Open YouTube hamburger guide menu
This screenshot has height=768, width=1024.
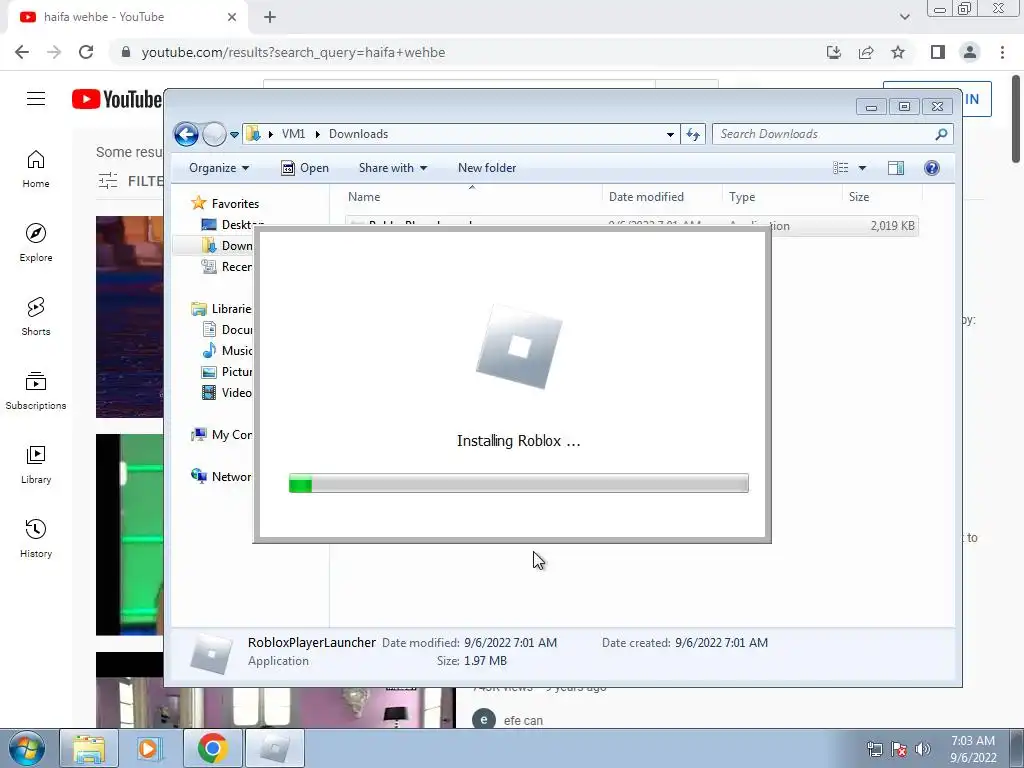[36, 99]
